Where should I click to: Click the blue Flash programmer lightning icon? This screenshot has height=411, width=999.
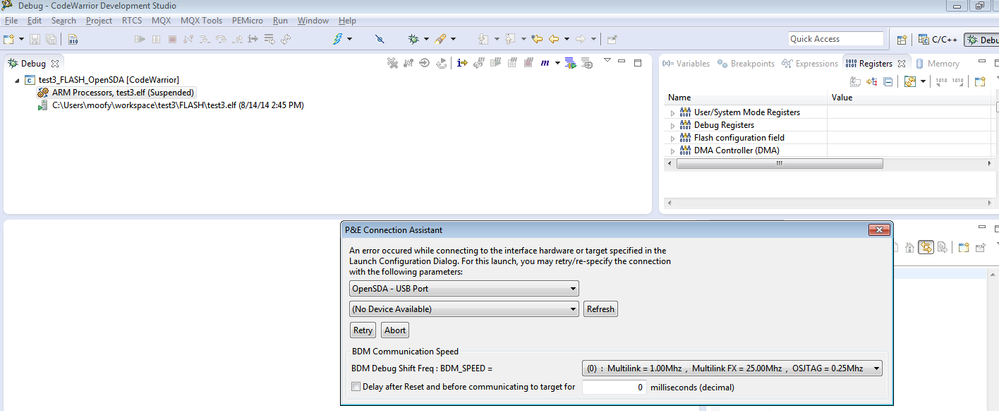pos(338,39)
